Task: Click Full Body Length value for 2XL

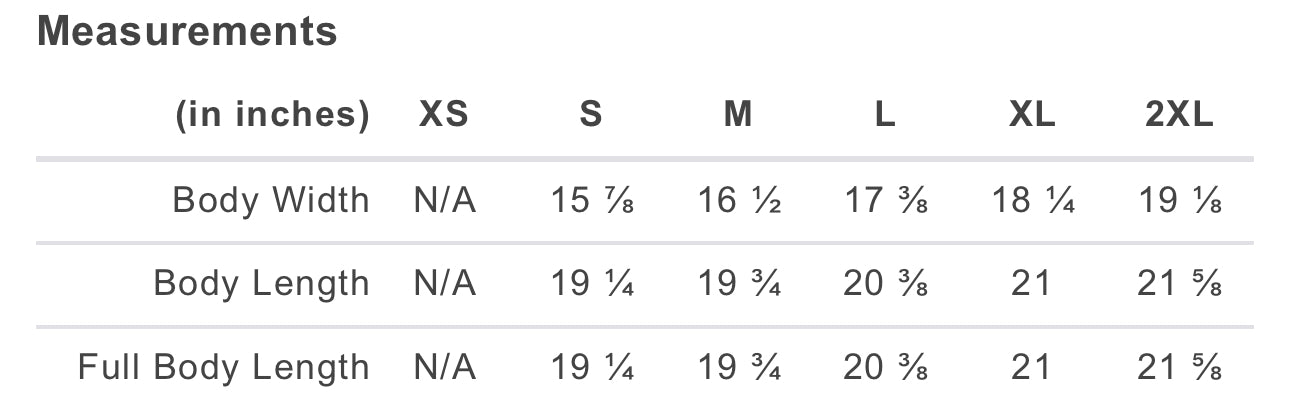Action: [x=1179, y=368]
